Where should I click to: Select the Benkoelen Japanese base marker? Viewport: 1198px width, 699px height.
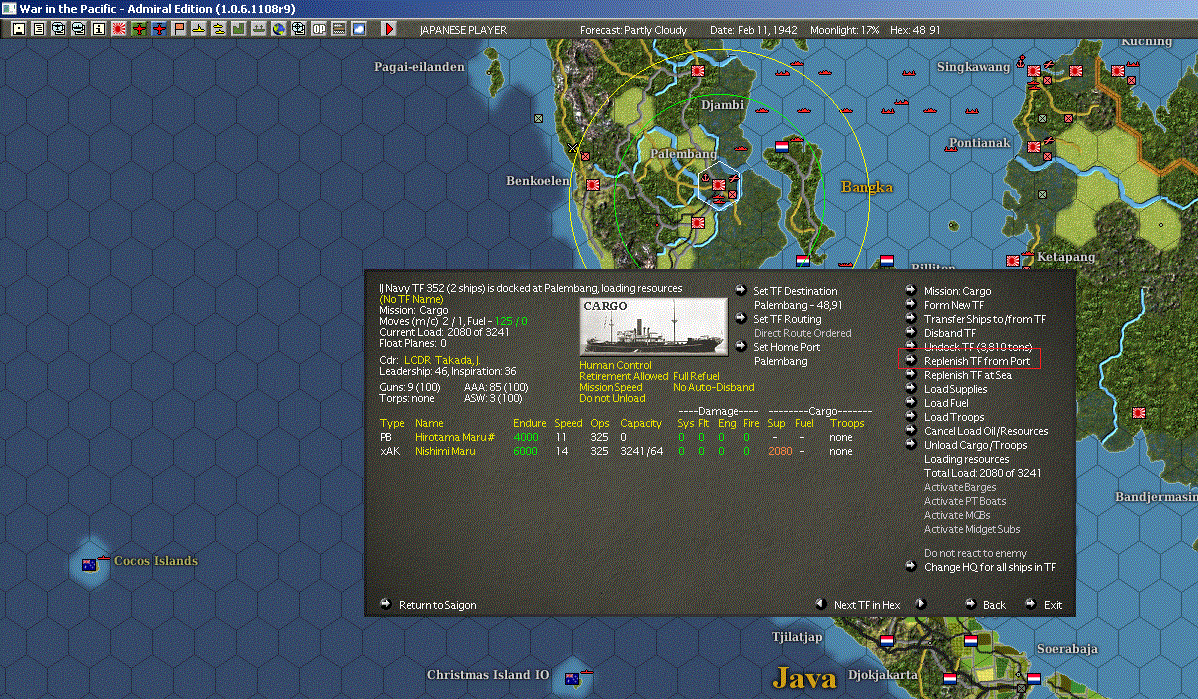coord(592,185)
